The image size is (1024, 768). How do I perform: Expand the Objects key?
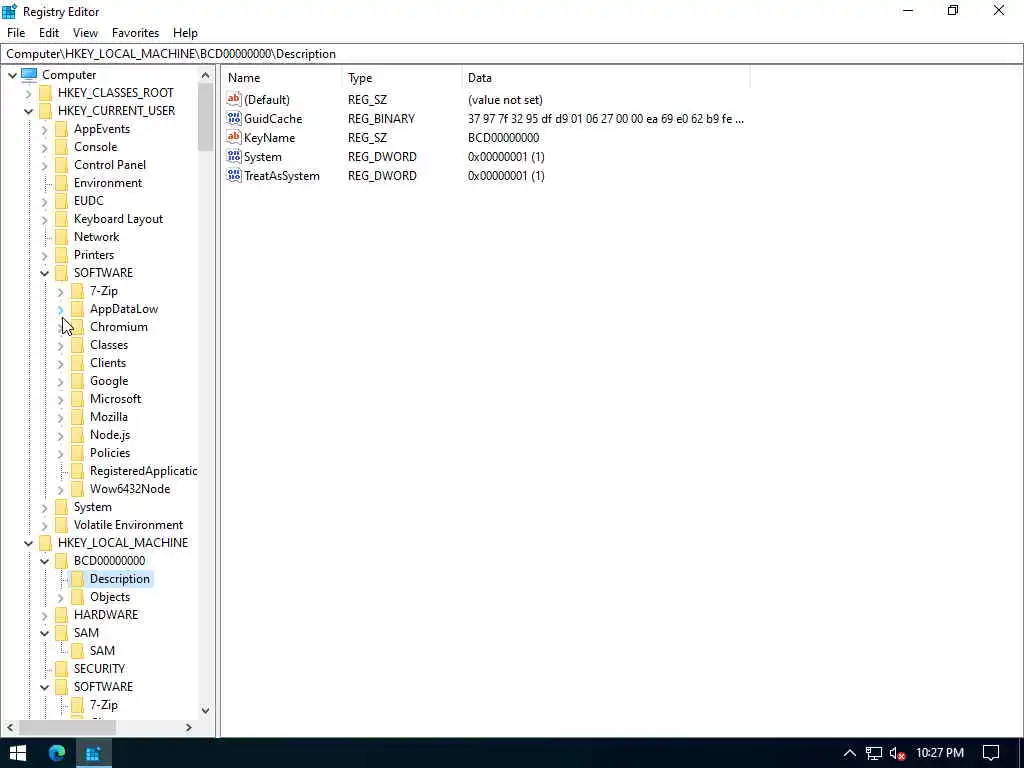tap(60, 598)
